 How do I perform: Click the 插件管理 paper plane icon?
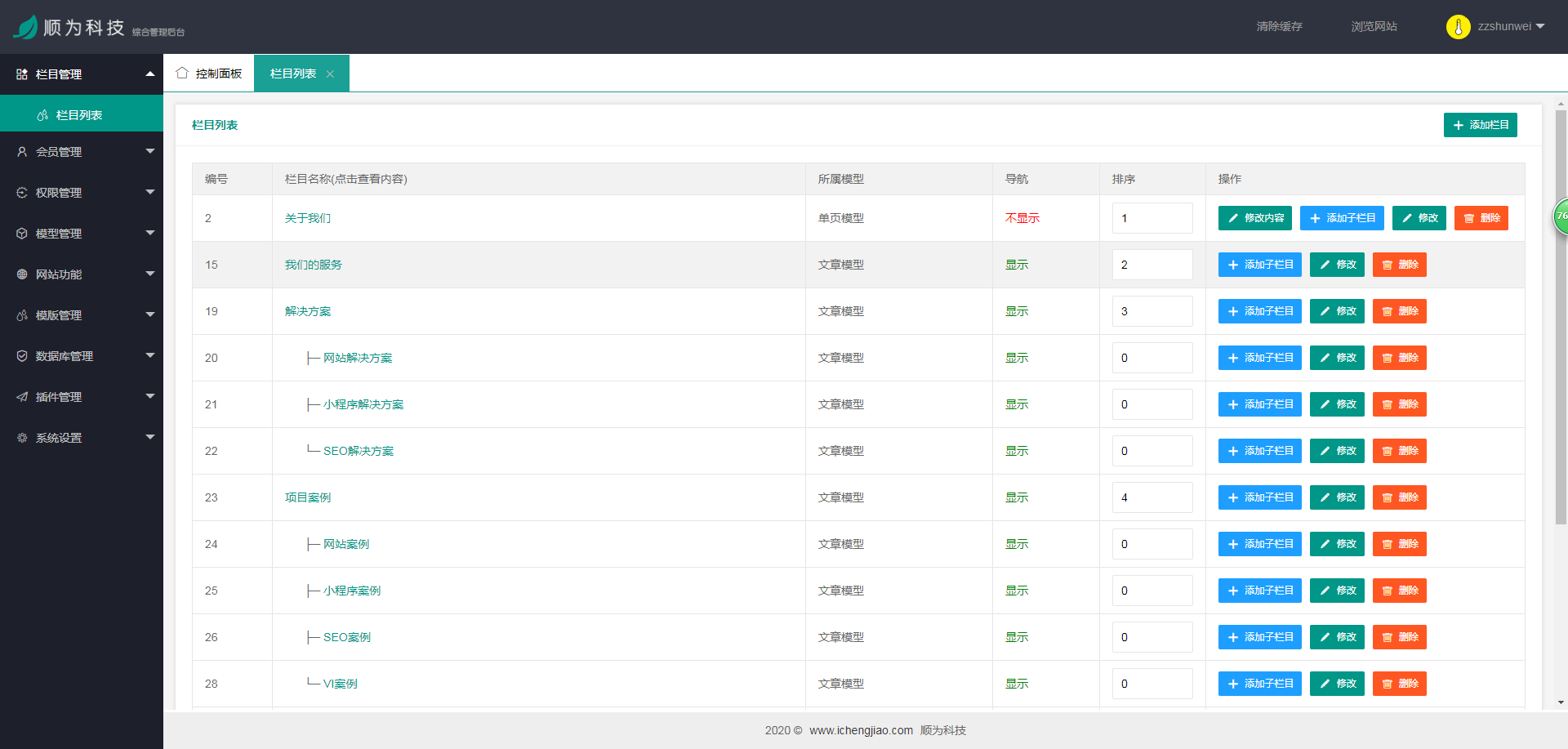tap(22, 397)
